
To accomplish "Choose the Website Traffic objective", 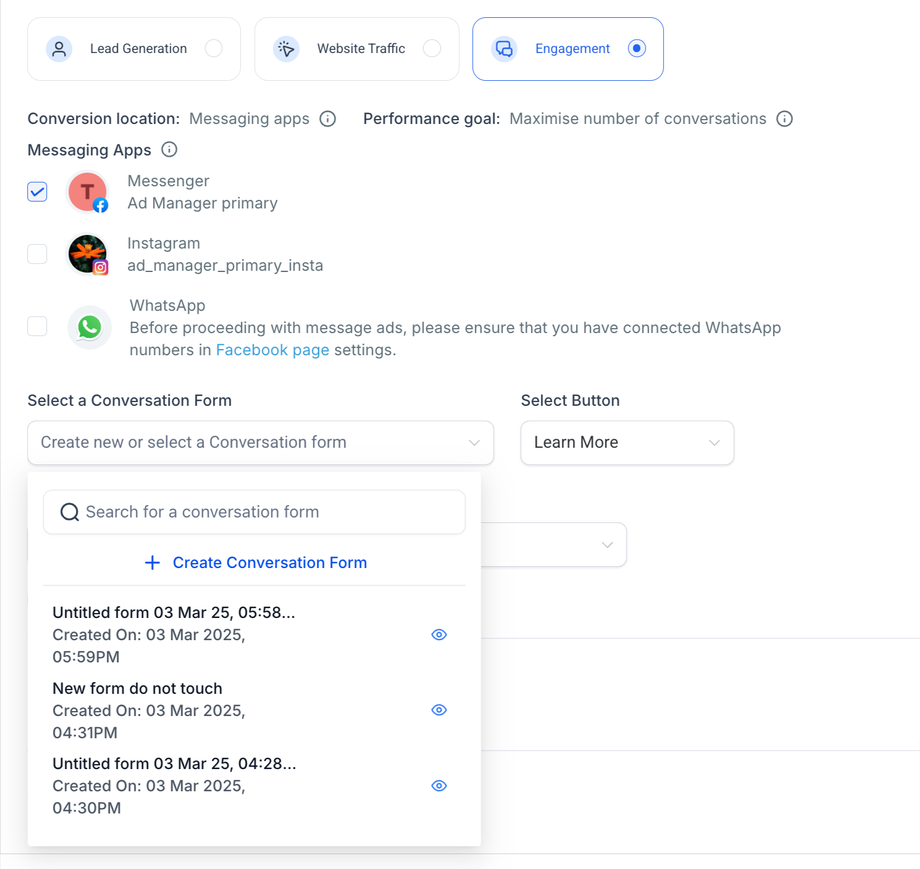I will coord(431,48).
